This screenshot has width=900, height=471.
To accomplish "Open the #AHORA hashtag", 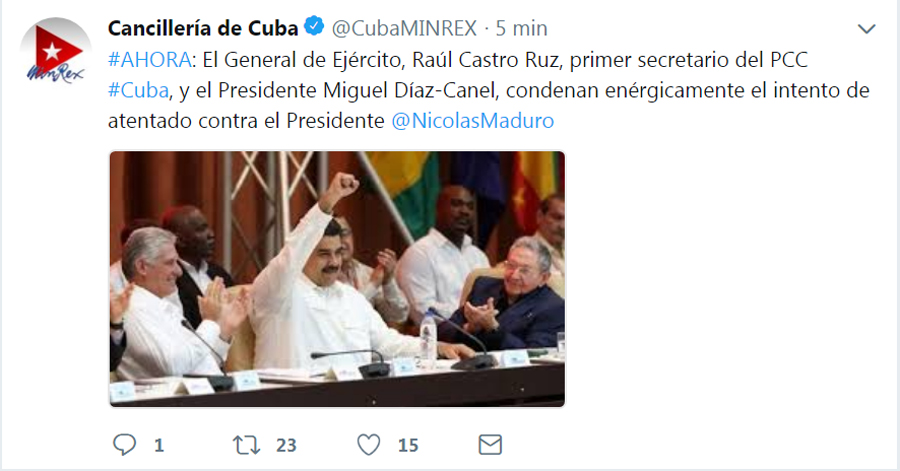I will [149, 60].
